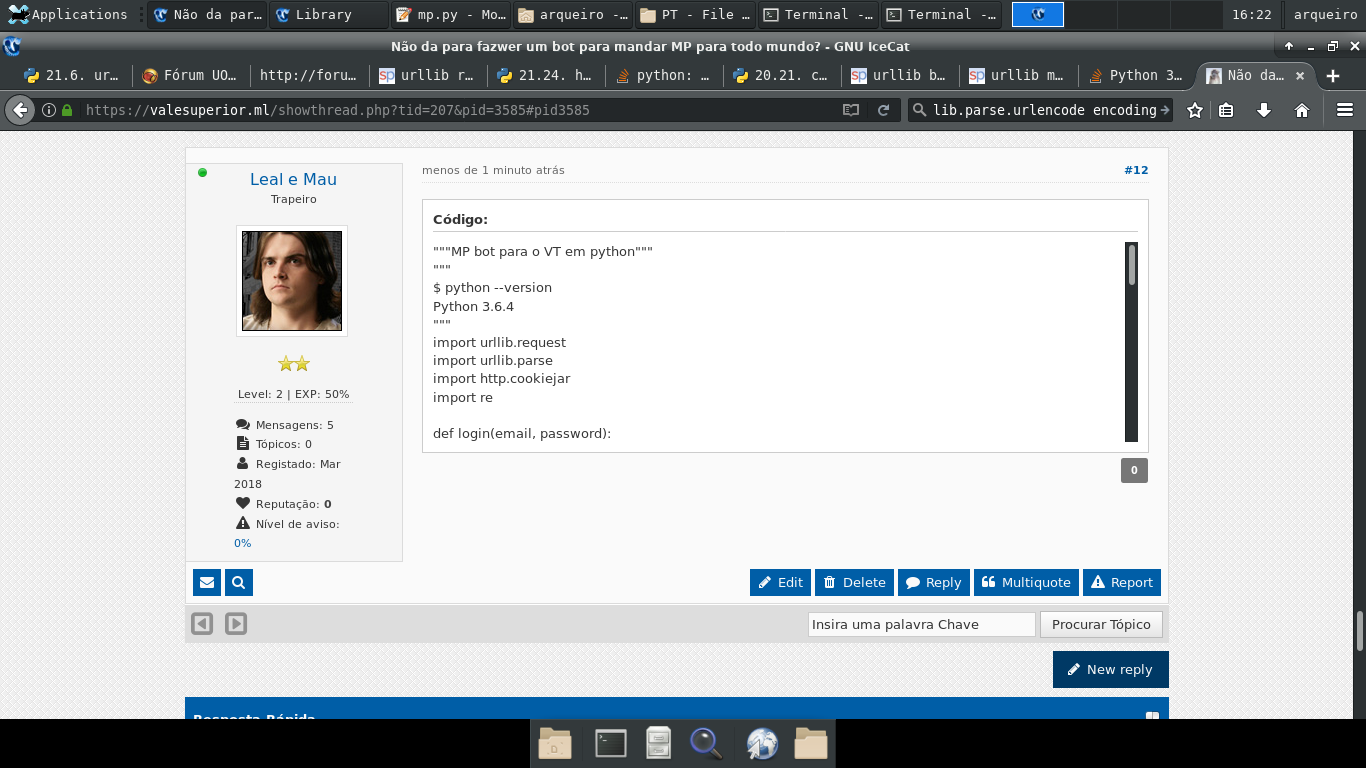Go to the browser home icon

click(x=1302, y=110)
